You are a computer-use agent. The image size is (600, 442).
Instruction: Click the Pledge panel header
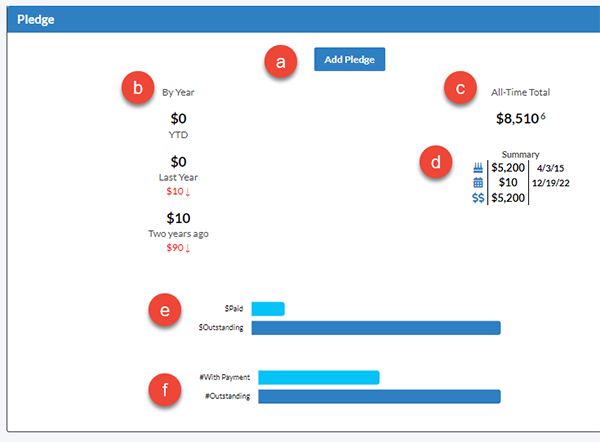[x=303, y=19]
